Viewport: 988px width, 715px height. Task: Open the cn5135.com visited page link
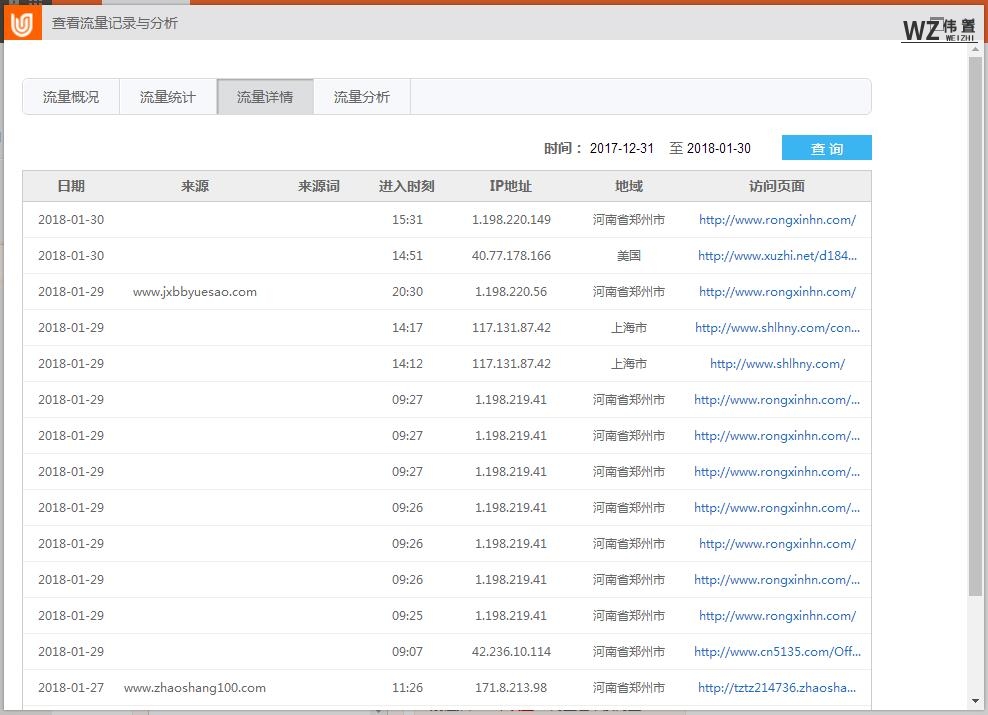click(777, 652)
